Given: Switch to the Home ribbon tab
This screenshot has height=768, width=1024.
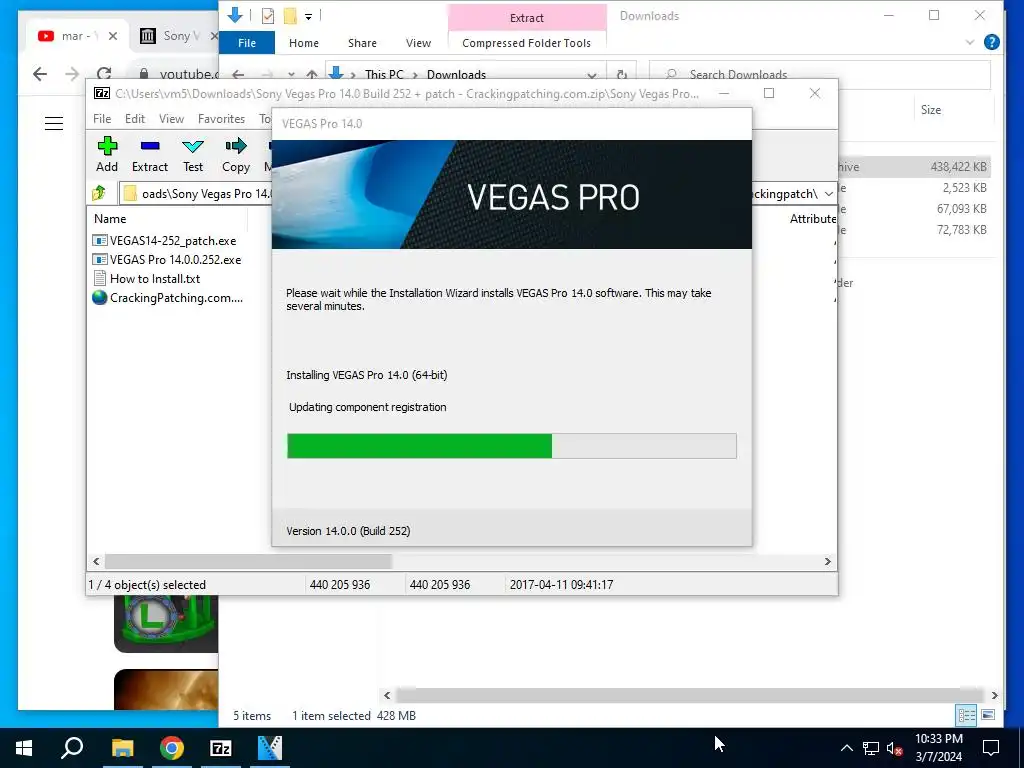Looking at the screenshot, I should 304,42.
